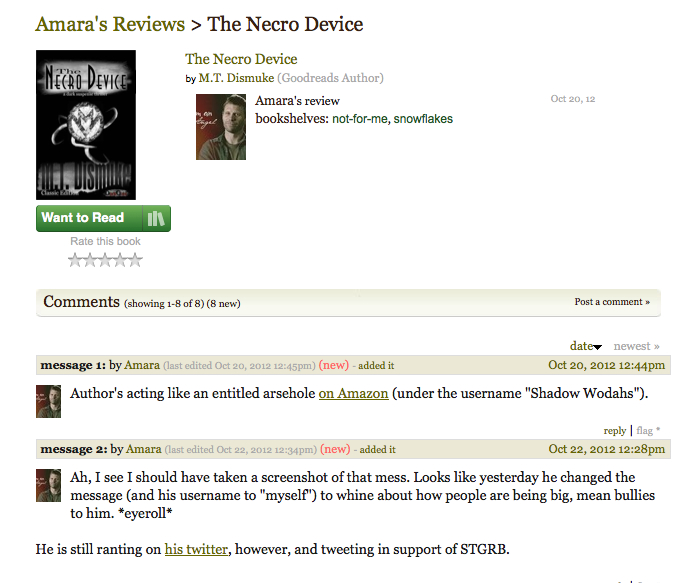The height and width of the screenshot is (583, 685).
Task: Visit author M.T. Dismuke's page
Action: 236,78
